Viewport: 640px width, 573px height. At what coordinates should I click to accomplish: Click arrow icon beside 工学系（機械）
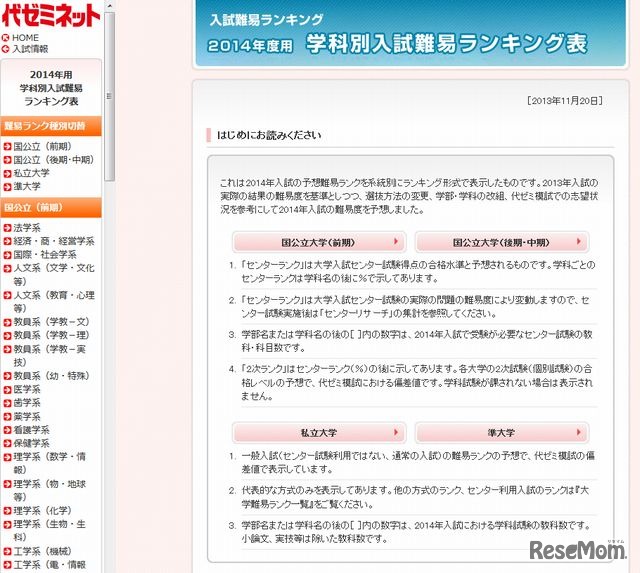pos(7,552)
